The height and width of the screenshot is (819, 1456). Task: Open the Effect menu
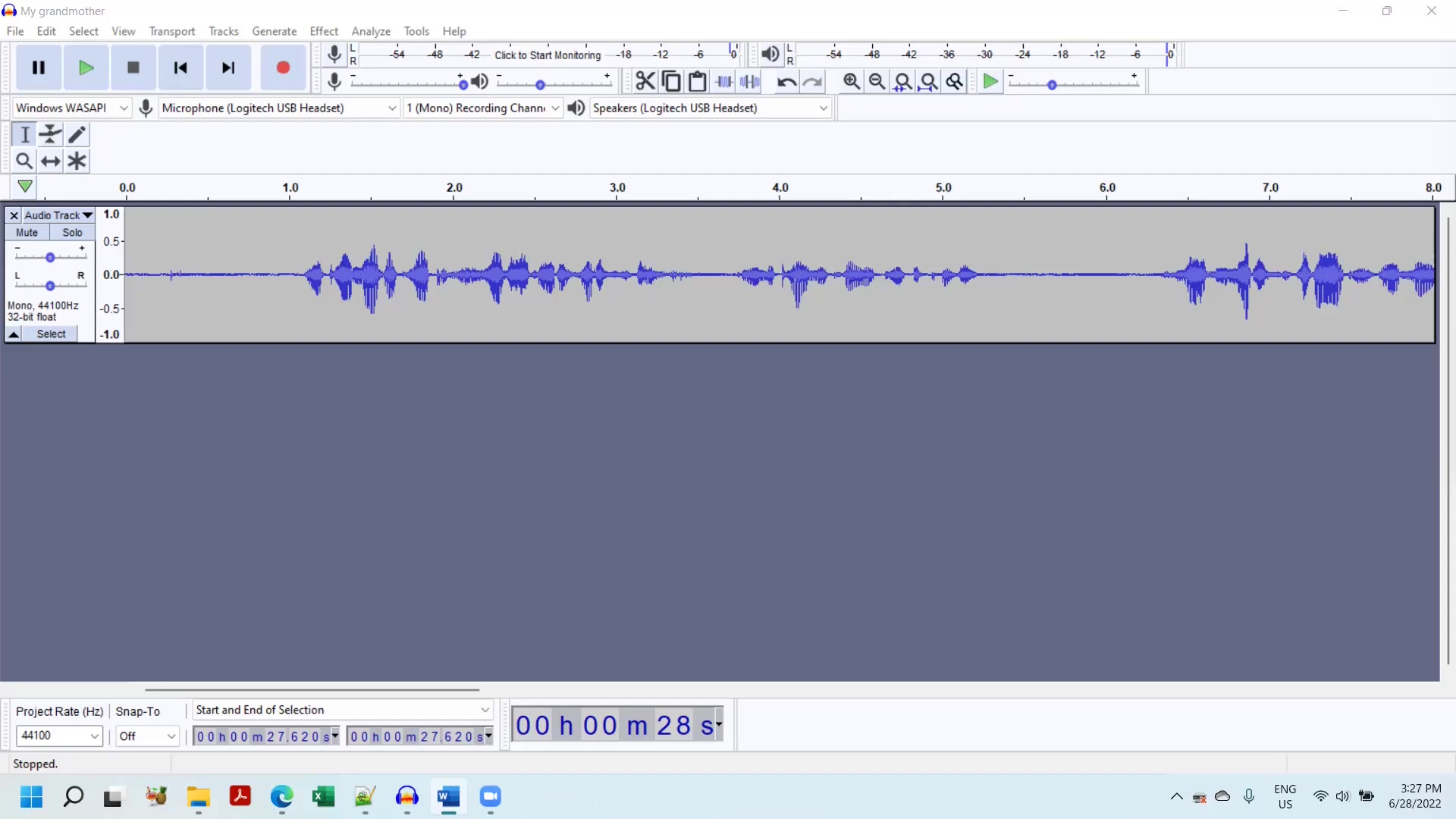click(324, 31)
